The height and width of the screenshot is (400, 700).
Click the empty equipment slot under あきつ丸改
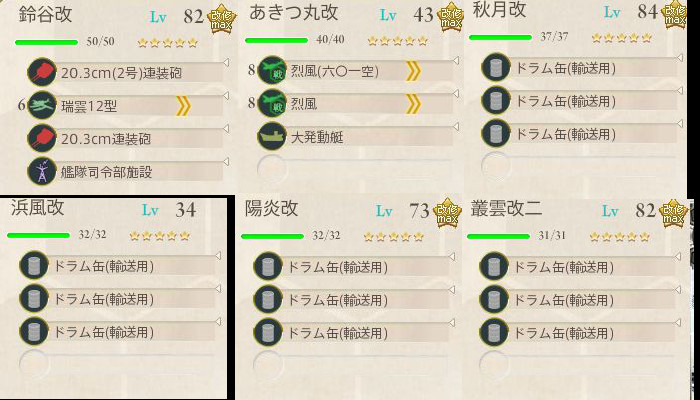[x=272, y=168]
